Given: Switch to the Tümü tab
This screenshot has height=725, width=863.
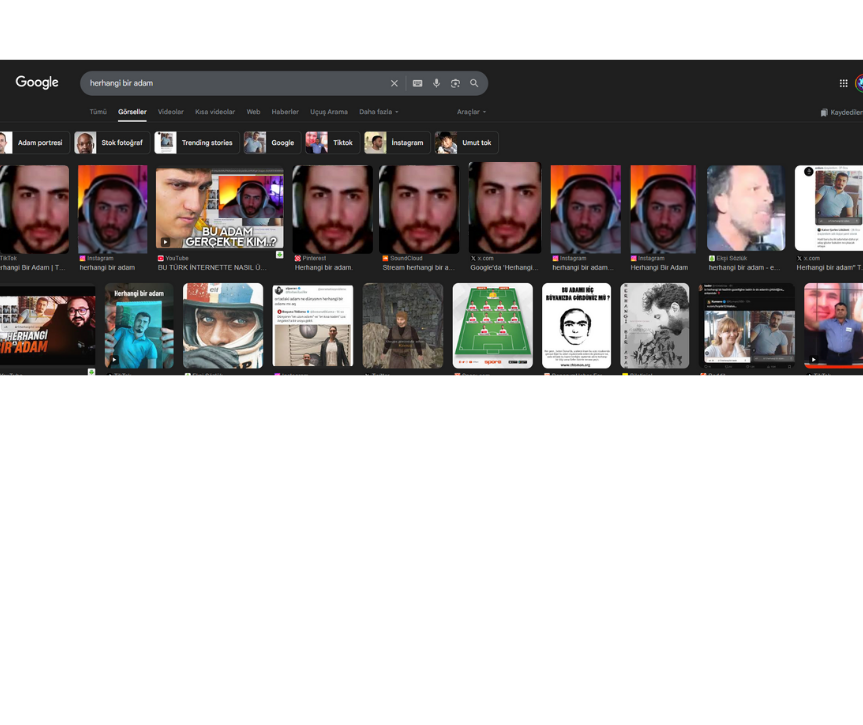Looking at the screenshot, I should [x=98, y=112].
